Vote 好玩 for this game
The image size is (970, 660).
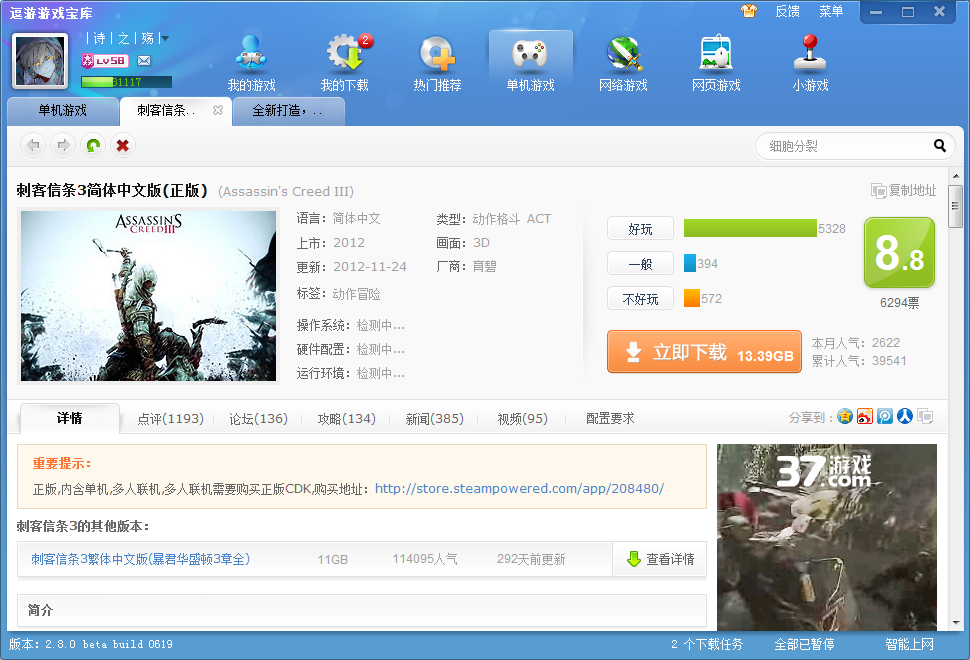coord(640,229)
